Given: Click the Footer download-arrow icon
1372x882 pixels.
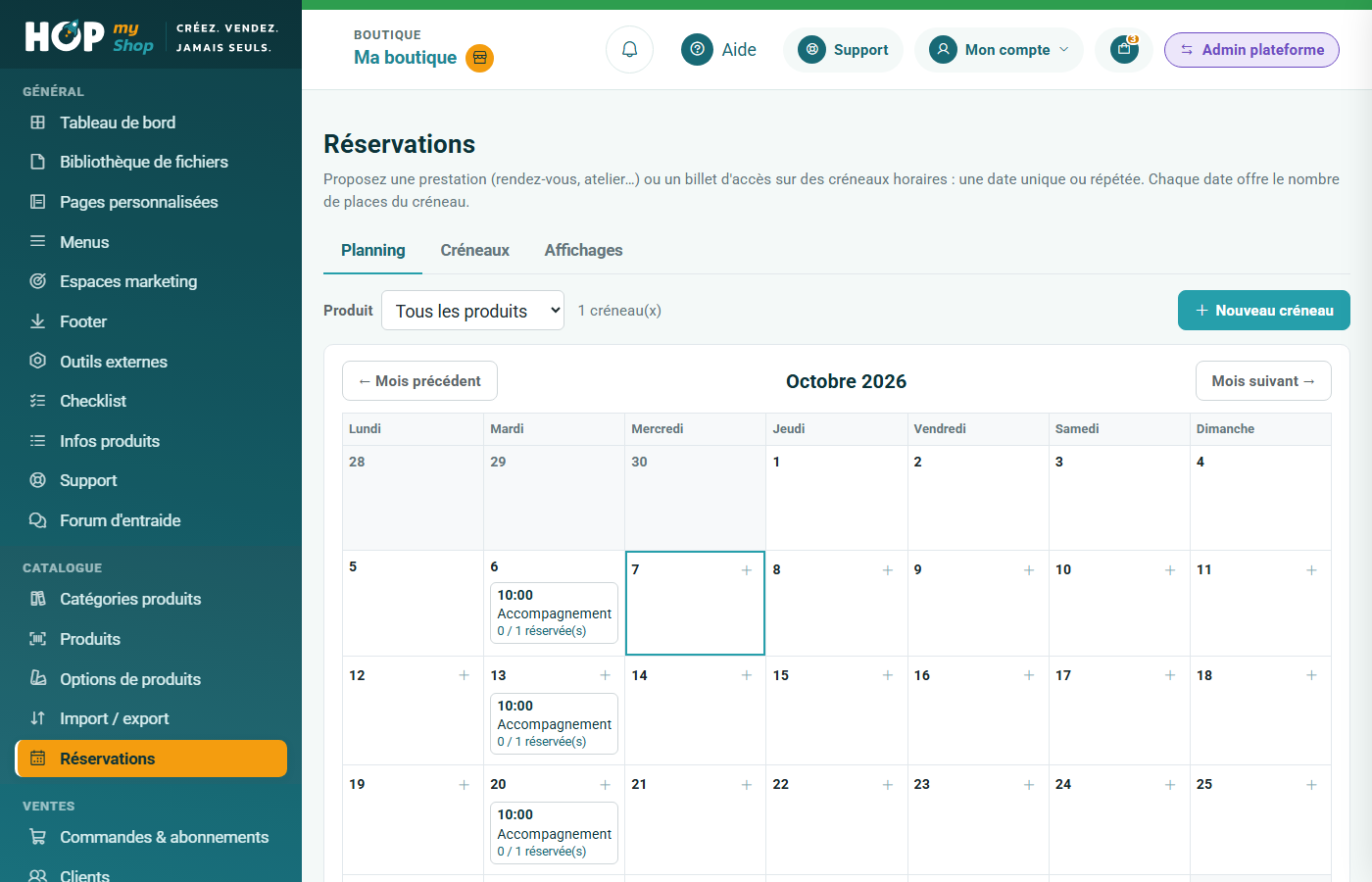Looking at the screenshot, I should click(x=38, y=321).
